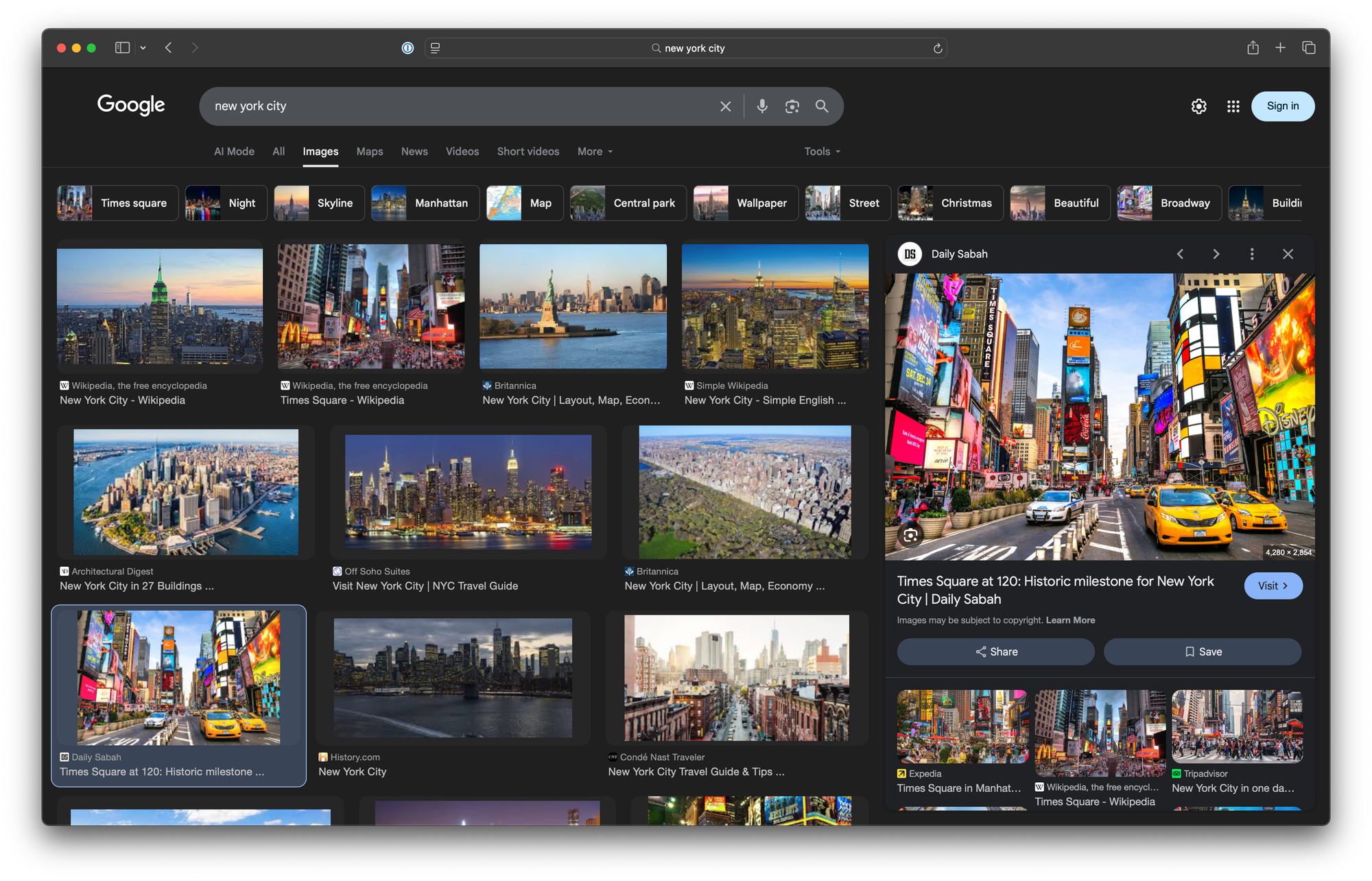The image size is (1372, 881).
Task: Open the Expedia related Times Square image
Action: pos(962,727)
